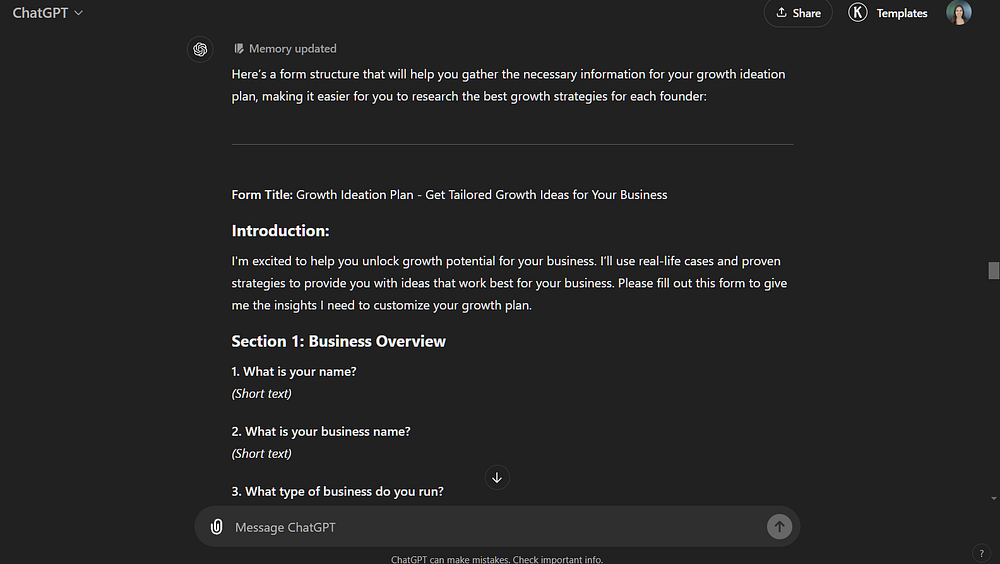Open the Check important info link

tap(558, 559)
